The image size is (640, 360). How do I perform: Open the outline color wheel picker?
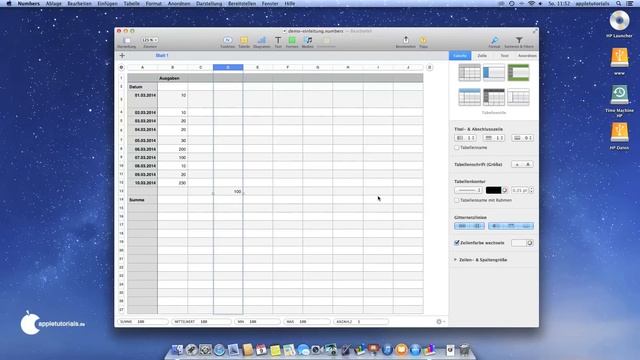point(505,190)
